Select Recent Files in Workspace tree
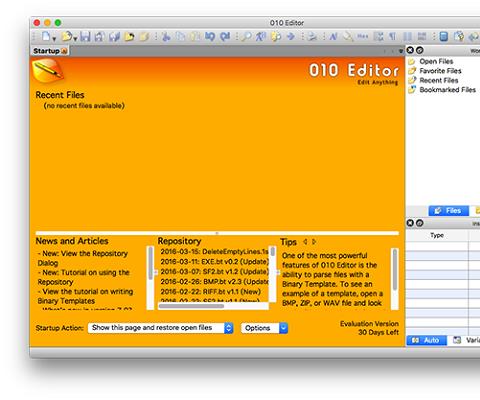The width and height of the screenshot is (480, 400). tap(438, 80)
